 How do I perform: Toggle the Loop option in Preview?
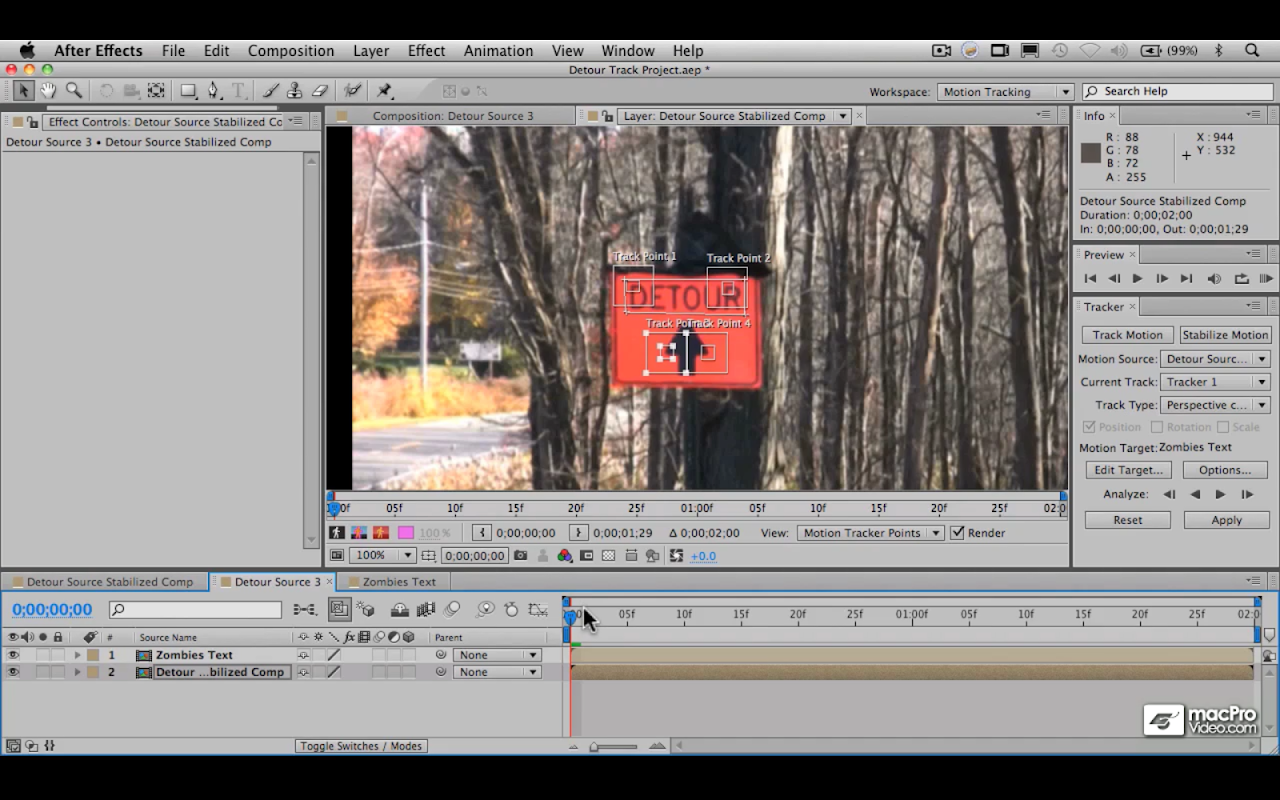point(1241,279)
